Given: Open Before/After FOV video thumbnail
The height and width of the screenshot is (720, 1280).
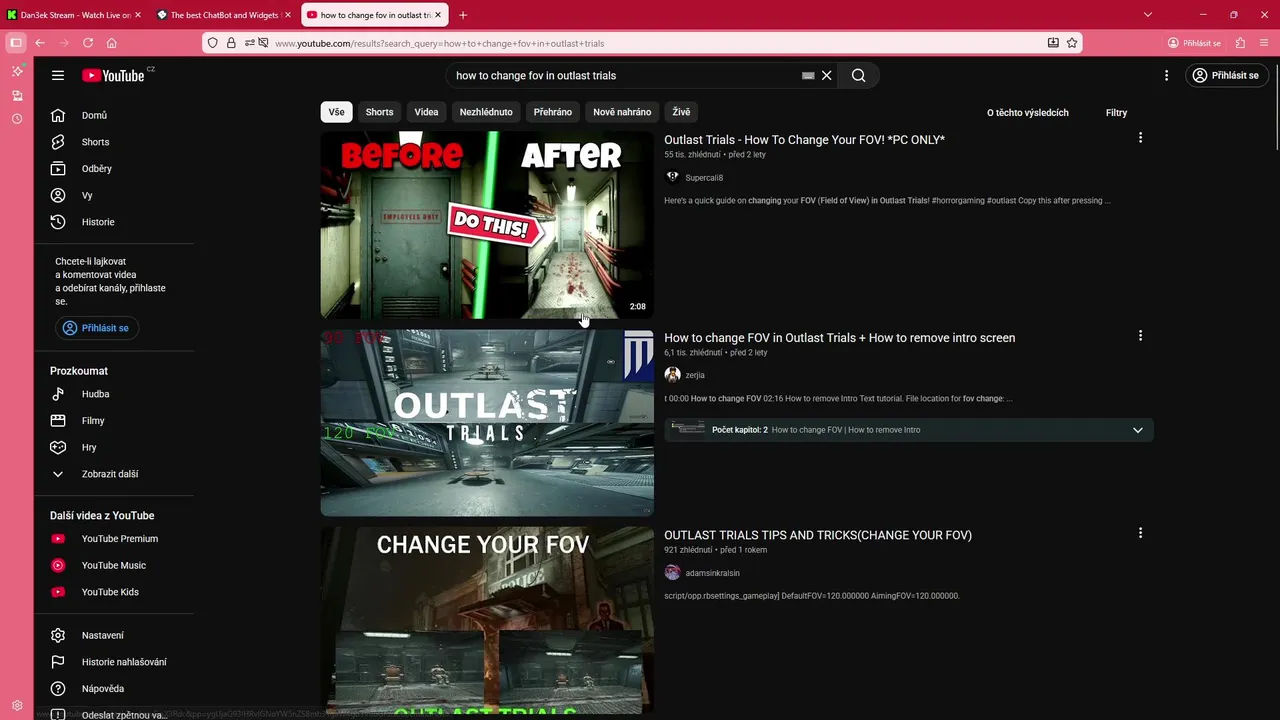Looking at the screenshot, I should [x=487, y=225].
